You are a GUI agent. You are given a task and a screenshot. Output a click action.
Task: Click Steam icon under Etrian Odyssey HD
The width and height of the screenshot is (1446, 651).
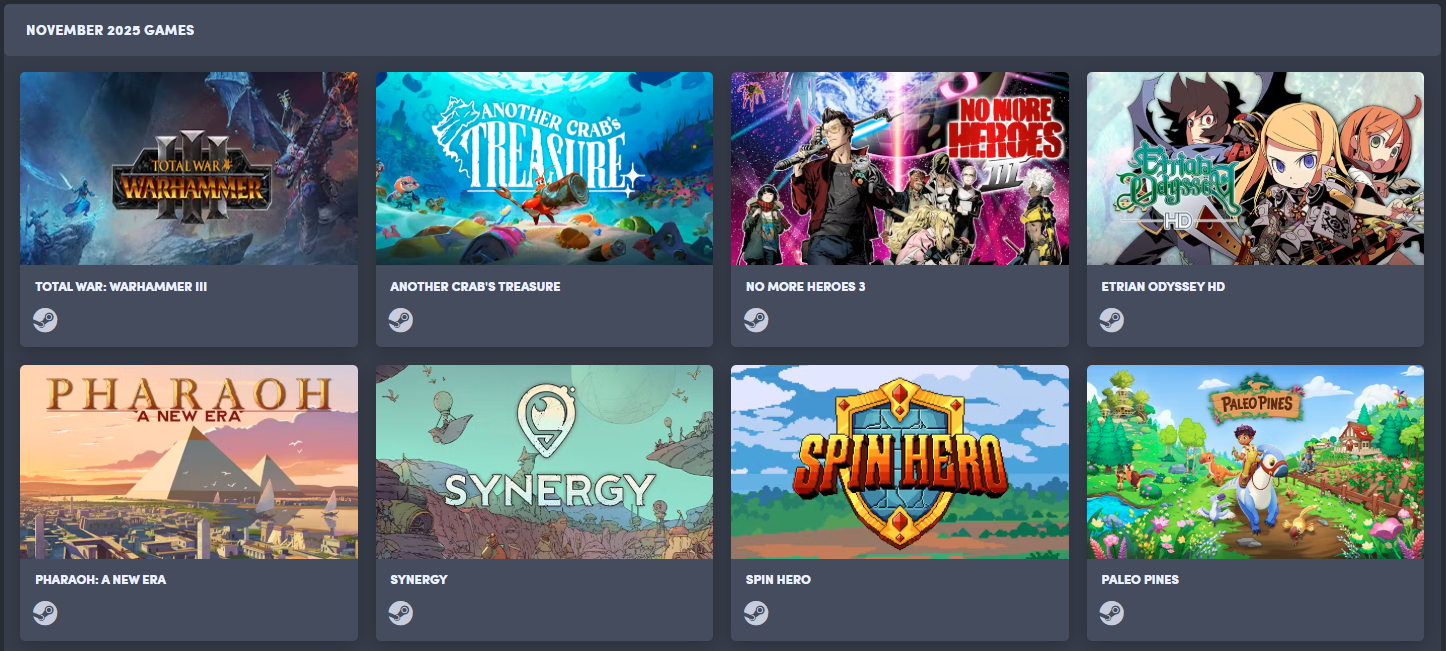click(x=1112, y=320)
